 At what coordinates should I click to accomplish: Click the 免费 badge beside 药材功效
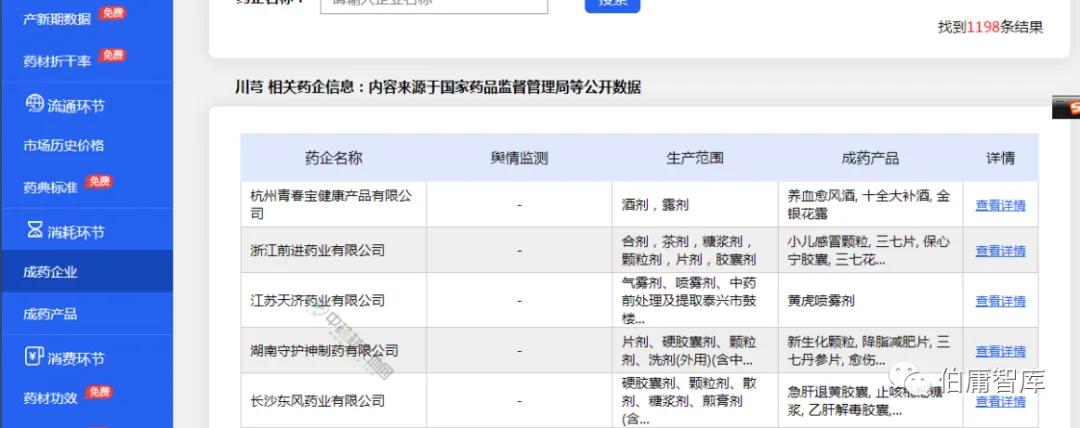click(98, 392)
